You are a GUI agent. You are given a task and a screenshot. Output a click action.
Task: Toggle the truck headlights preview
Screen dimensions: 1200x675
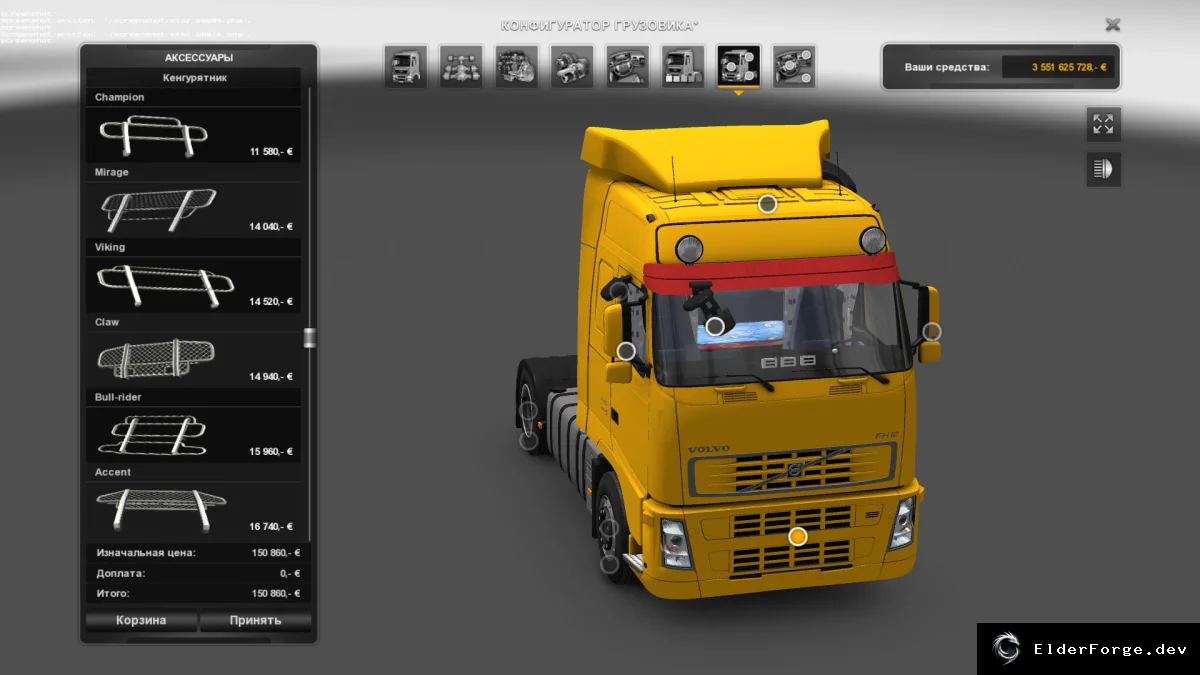(x=1104, y=169)
